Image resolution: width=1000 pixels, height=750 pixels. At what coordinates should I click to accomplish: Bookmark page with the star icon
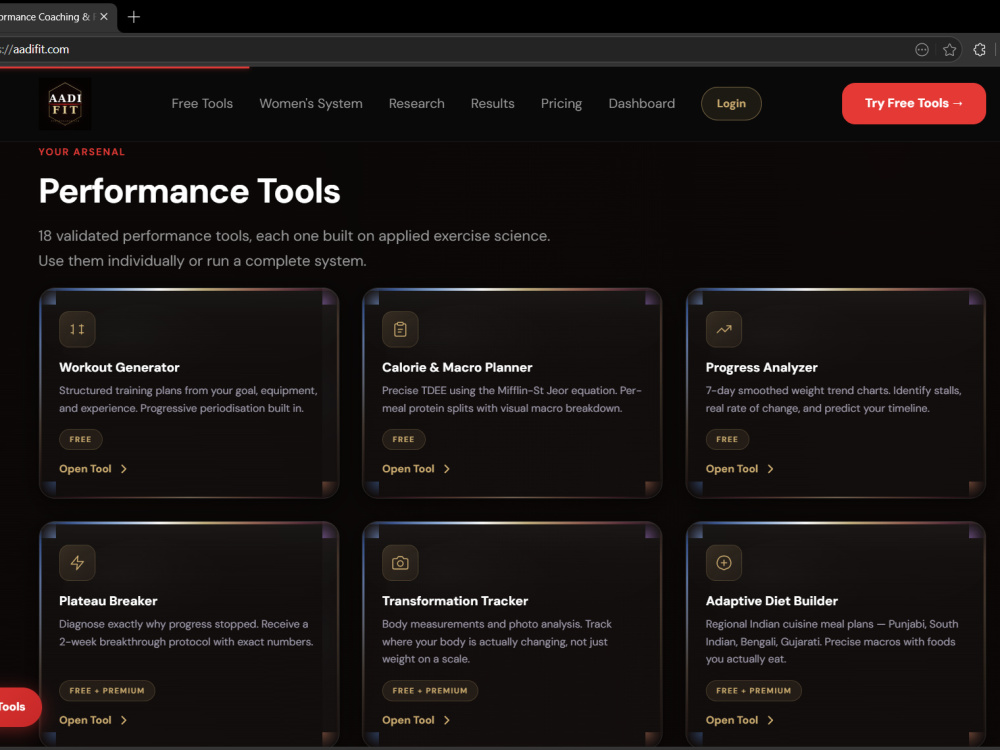950,50
